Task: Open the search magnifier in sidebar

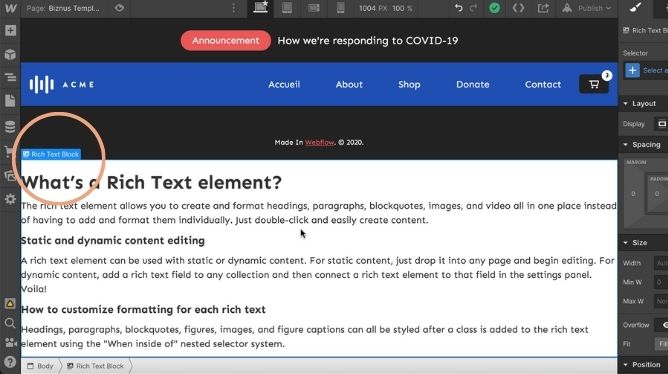Action: [10, 323]
